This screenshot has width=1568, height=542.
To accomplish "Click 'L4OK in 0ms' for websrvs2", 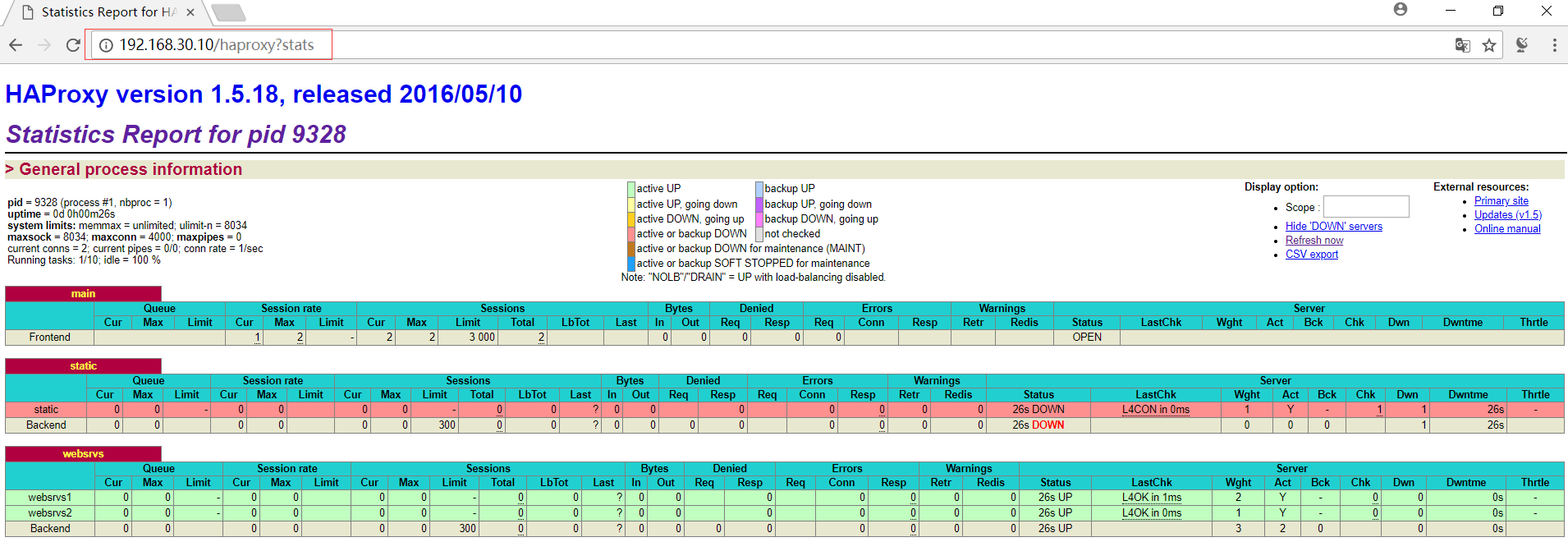I will click(1152, 513).
